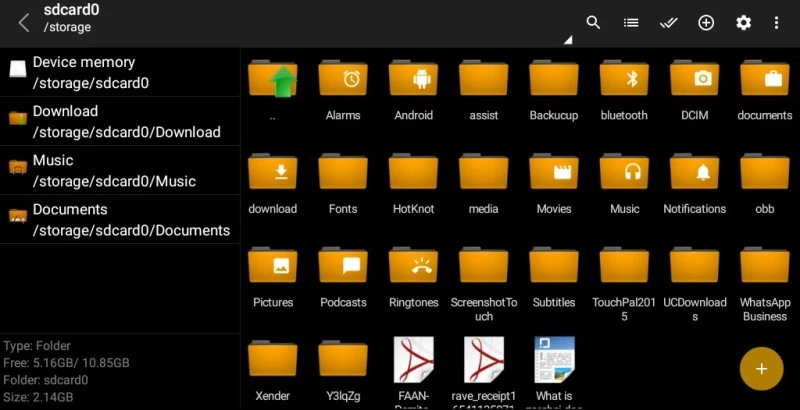The width and height of the screenshot is (800, 410).
Task: Open the three-dot overflow menu
Action: pyautogui.click(x=777, y=22)
